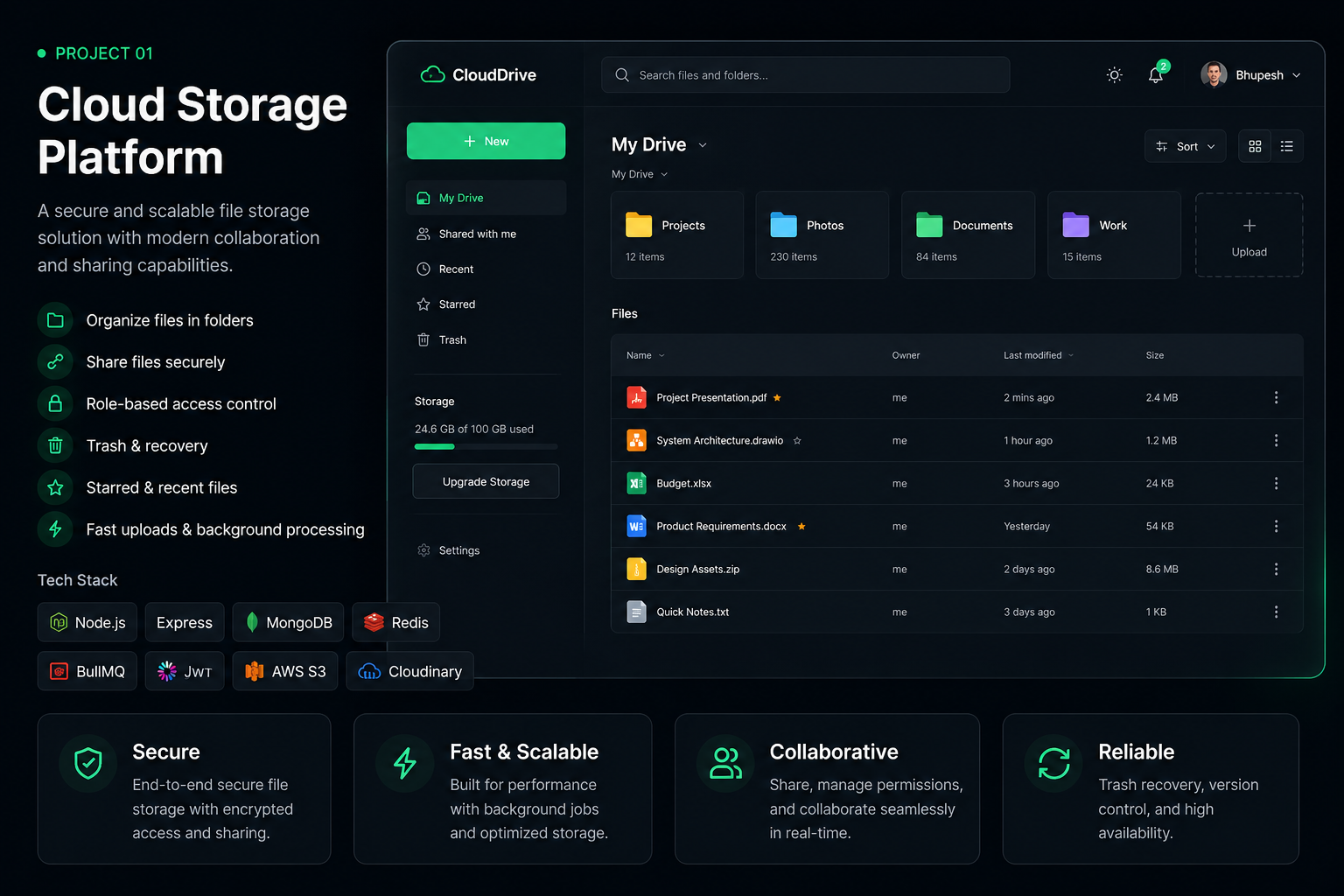The image size is (1344, 896).
Task: Expand the My Drive title dropdown arrow
Action: coord(703,145)
